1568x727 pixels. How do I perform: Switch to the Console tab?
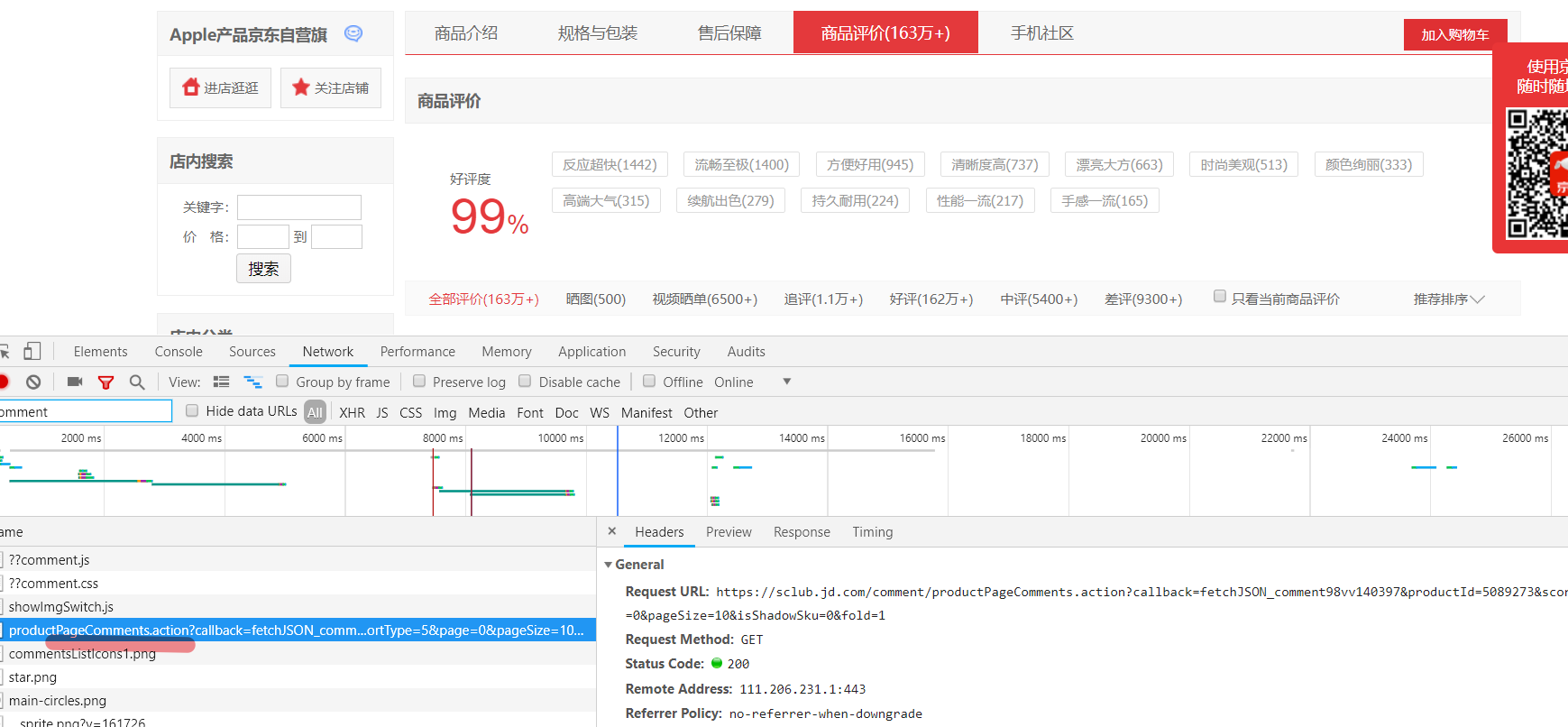(179, 352)
